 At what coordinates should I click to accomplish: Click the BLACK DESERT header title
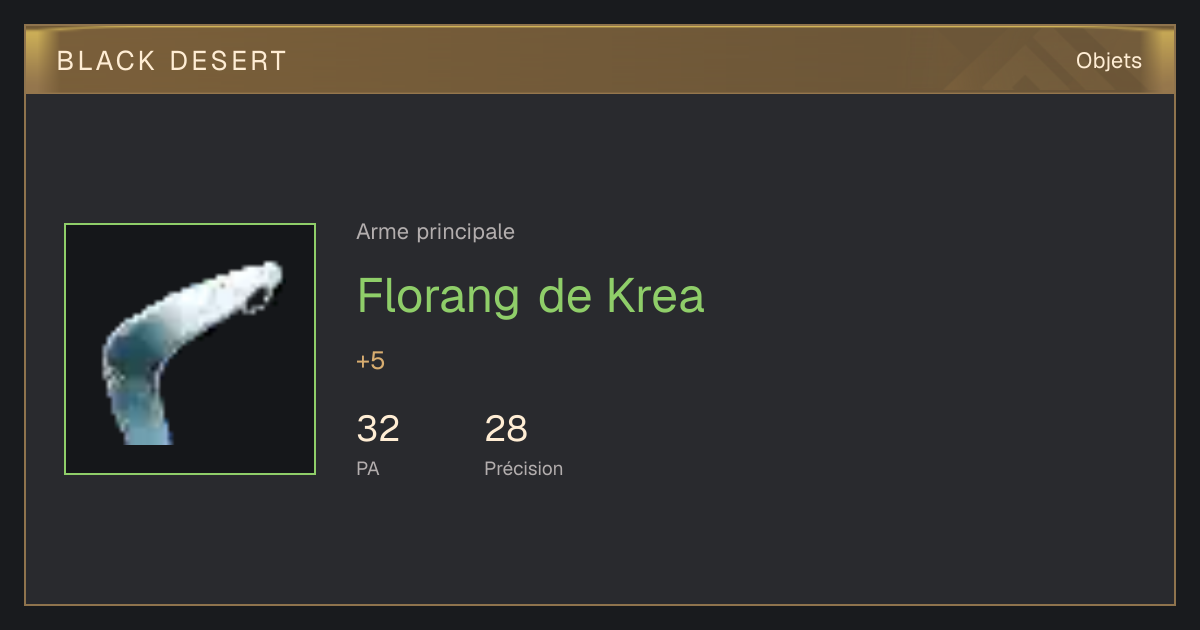pos(172,61)
